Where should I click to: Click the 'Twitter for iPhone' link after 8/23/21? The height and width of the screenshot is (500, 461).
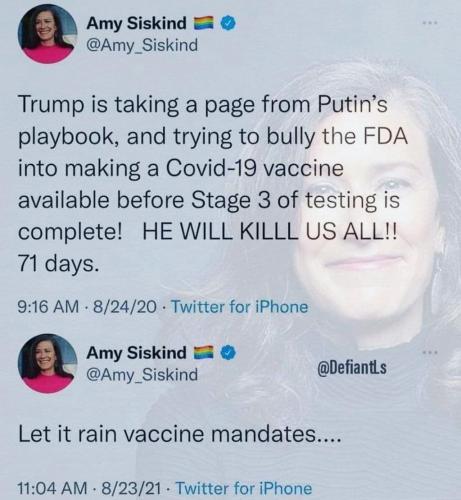pyautogui.click(x=244, y=489)
